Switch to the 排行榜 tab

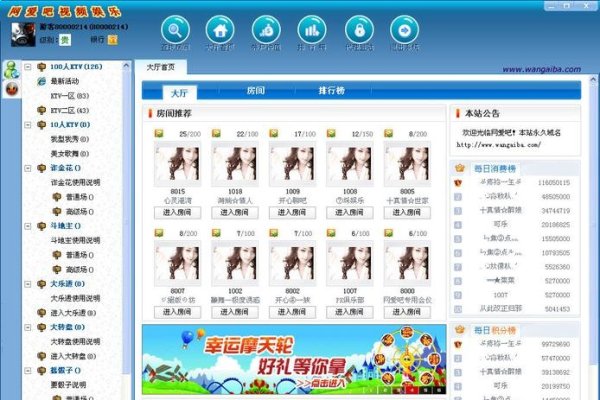[x=333, y=91]
